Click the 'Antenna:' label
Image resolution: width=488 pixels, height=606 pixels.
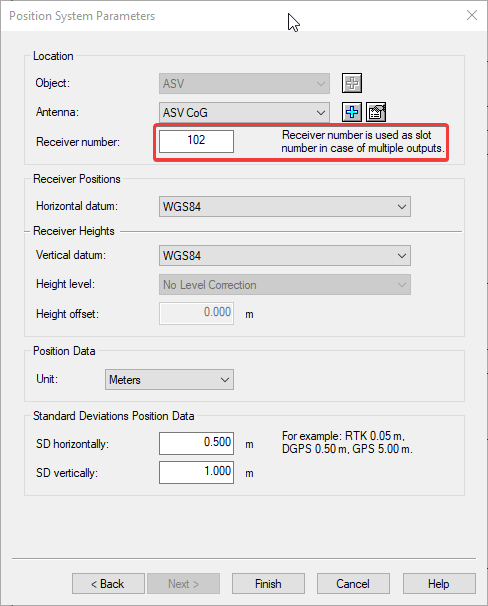(x=57, y=112)
